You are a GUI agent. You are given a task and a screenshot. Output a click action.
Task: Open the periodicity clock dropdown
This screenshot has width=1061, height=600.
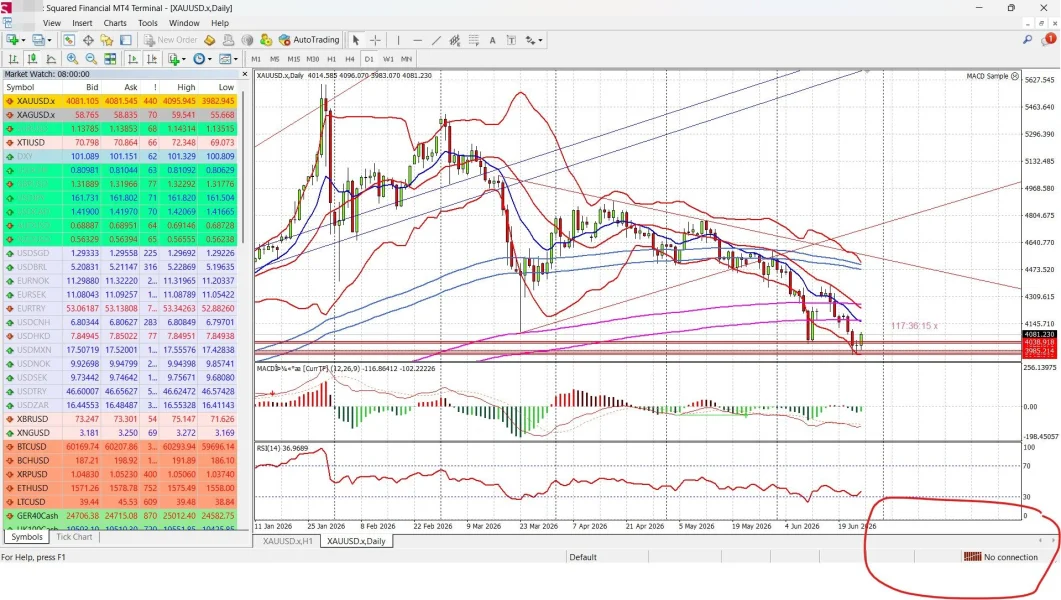pos(202,59)
